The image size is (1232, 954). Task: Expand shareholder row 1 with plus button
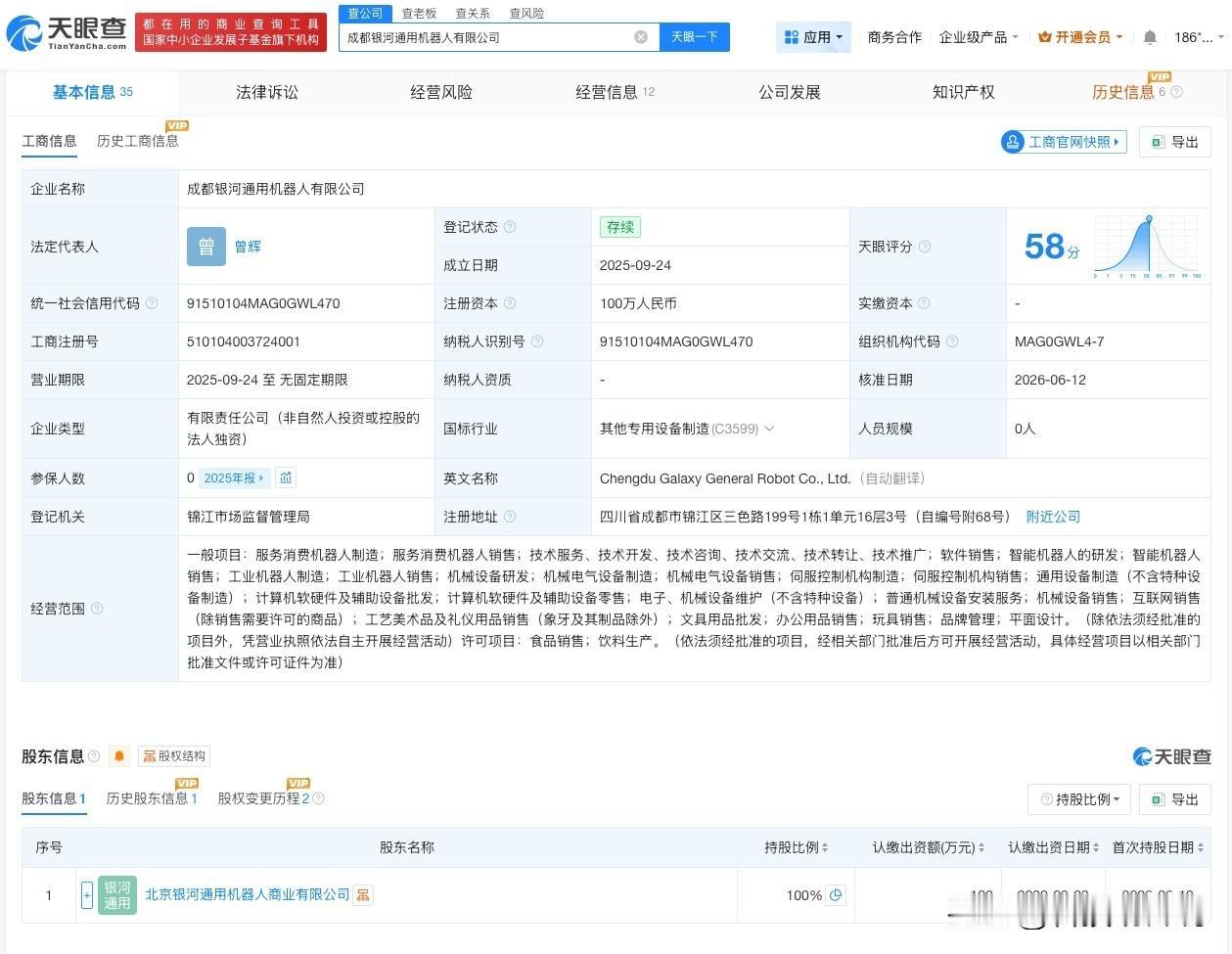[87, 895]
